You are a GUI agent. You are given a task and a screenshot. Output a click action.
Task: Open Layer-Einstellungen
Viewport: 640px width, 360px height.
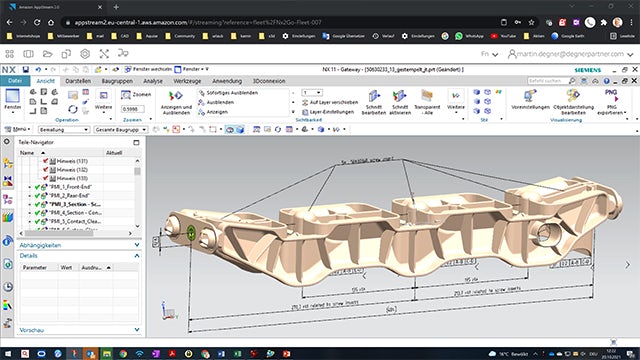328,112
